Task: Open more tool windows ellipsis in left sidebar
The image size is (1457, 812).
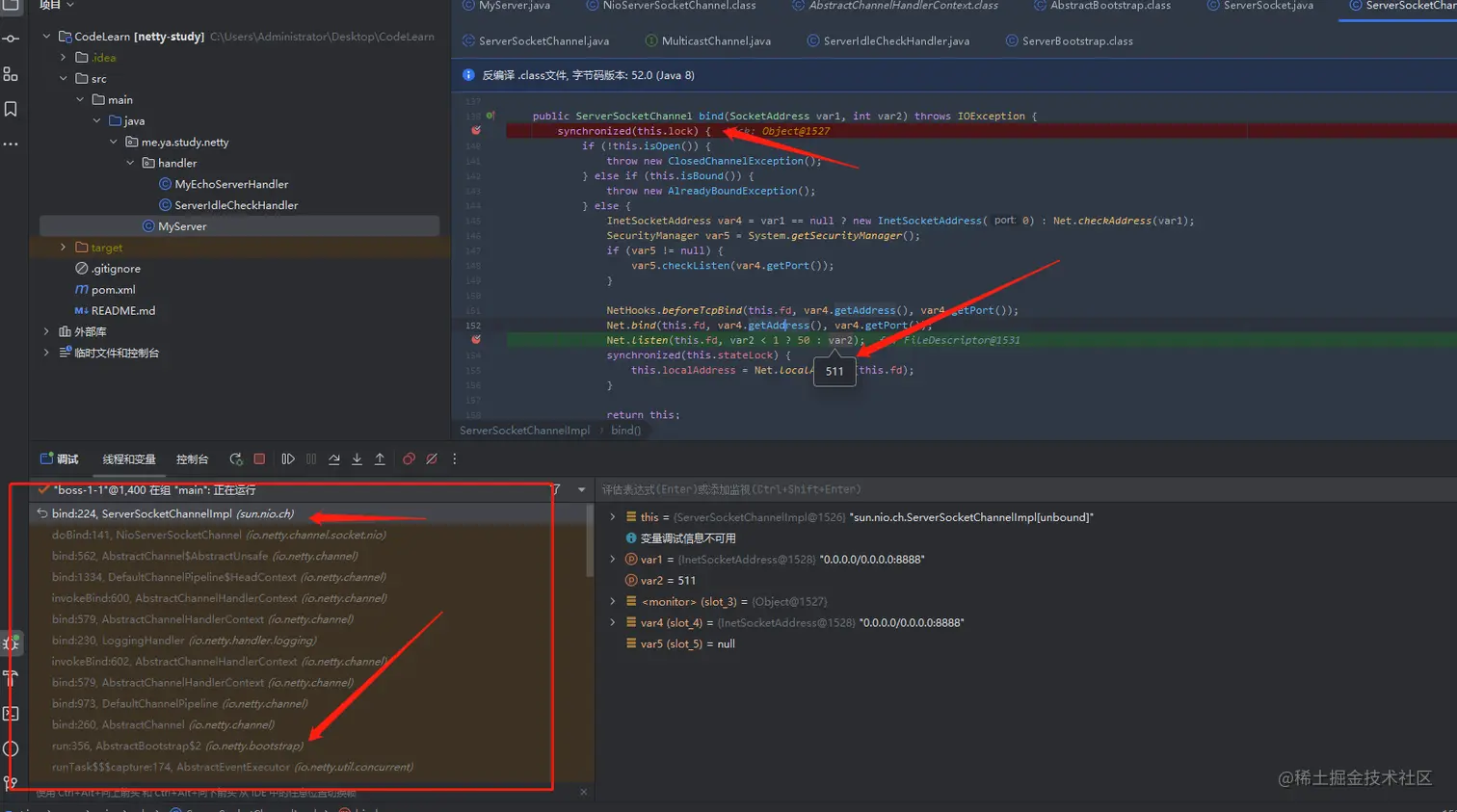Action: pyautogui.click(x=11, y=144)
